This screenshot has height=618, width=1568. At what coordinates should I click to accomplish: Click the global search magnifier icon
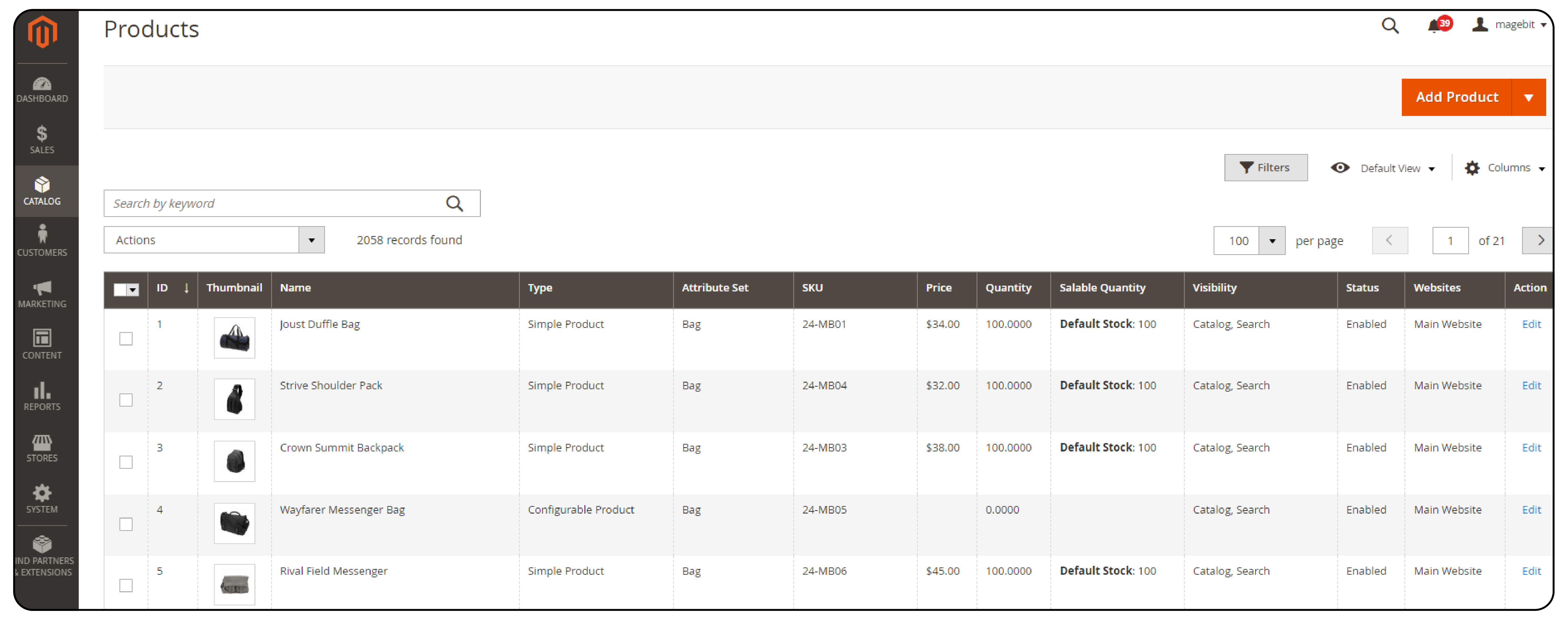pos(1390,25)
